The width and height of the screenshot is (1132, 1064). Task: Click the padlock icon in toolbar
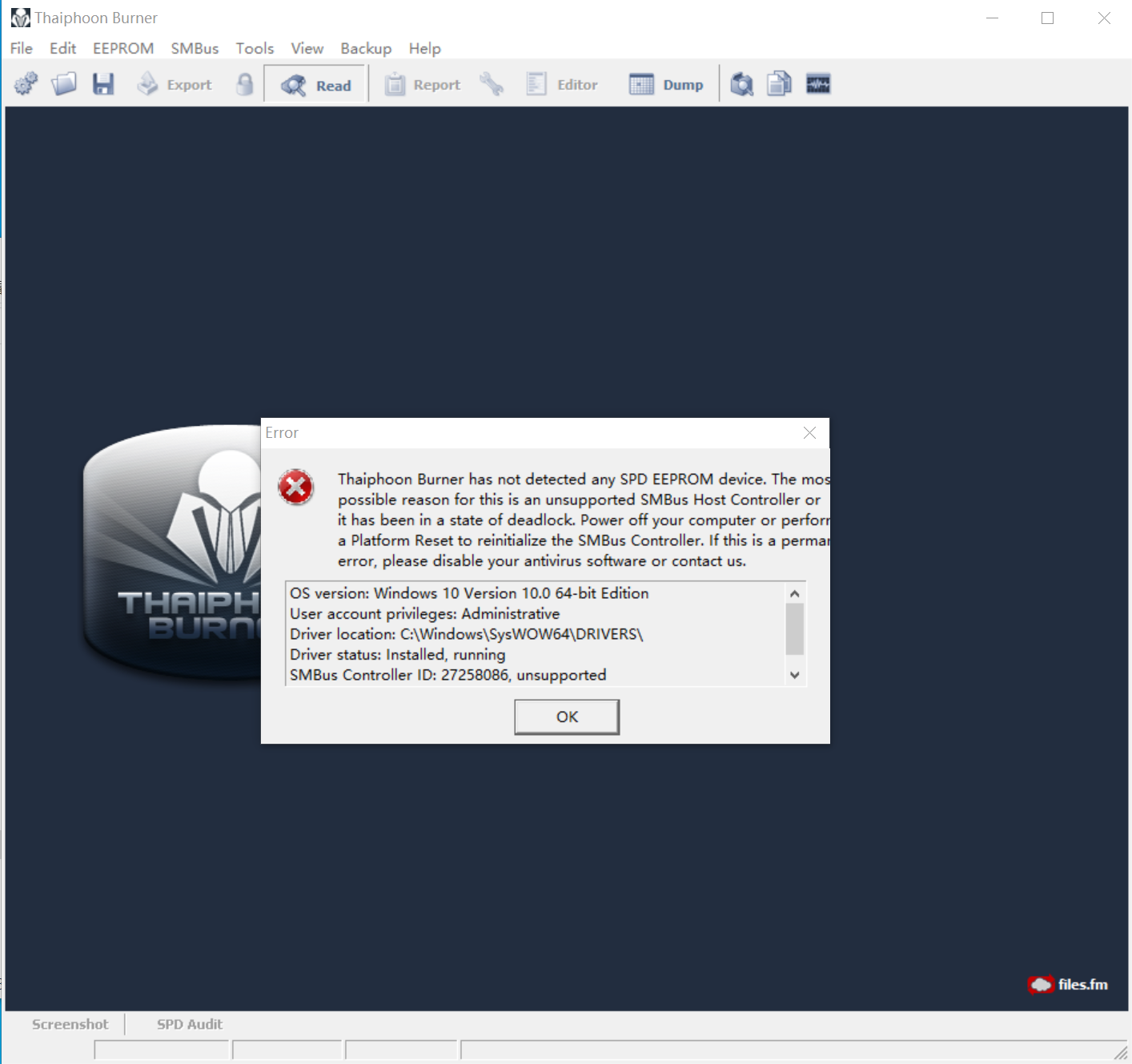(245, 84)
